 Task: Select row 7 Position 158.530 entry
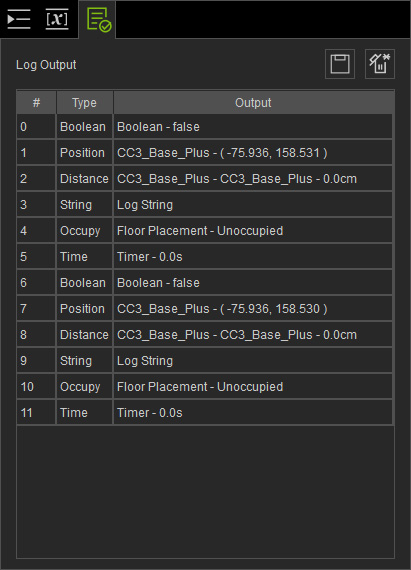pyautogui.click(x=205, y=309)
